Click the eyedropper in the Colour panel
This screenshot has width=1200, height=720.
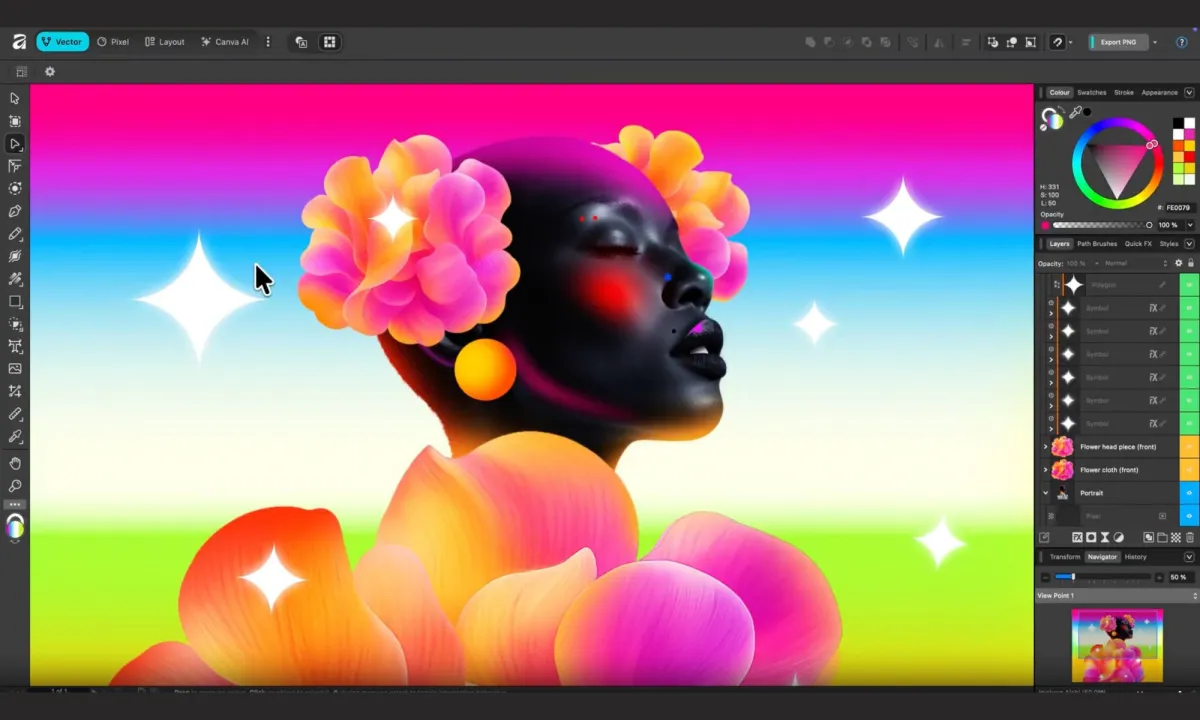[x=1075, y=113]
